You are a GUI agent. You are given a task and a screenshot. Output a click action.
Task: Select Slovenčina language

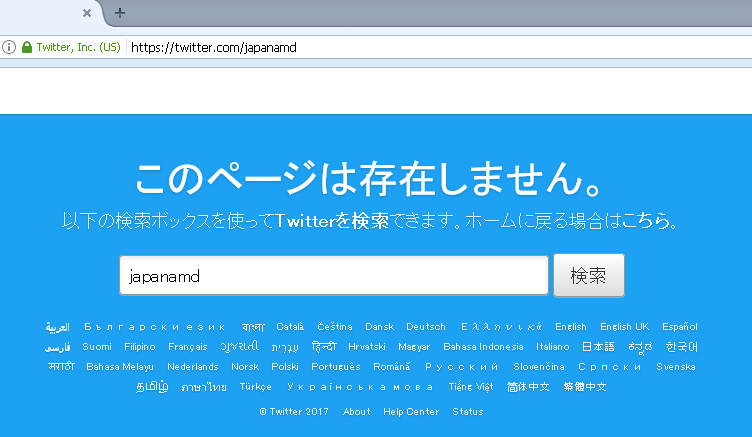tap(539, 366)
